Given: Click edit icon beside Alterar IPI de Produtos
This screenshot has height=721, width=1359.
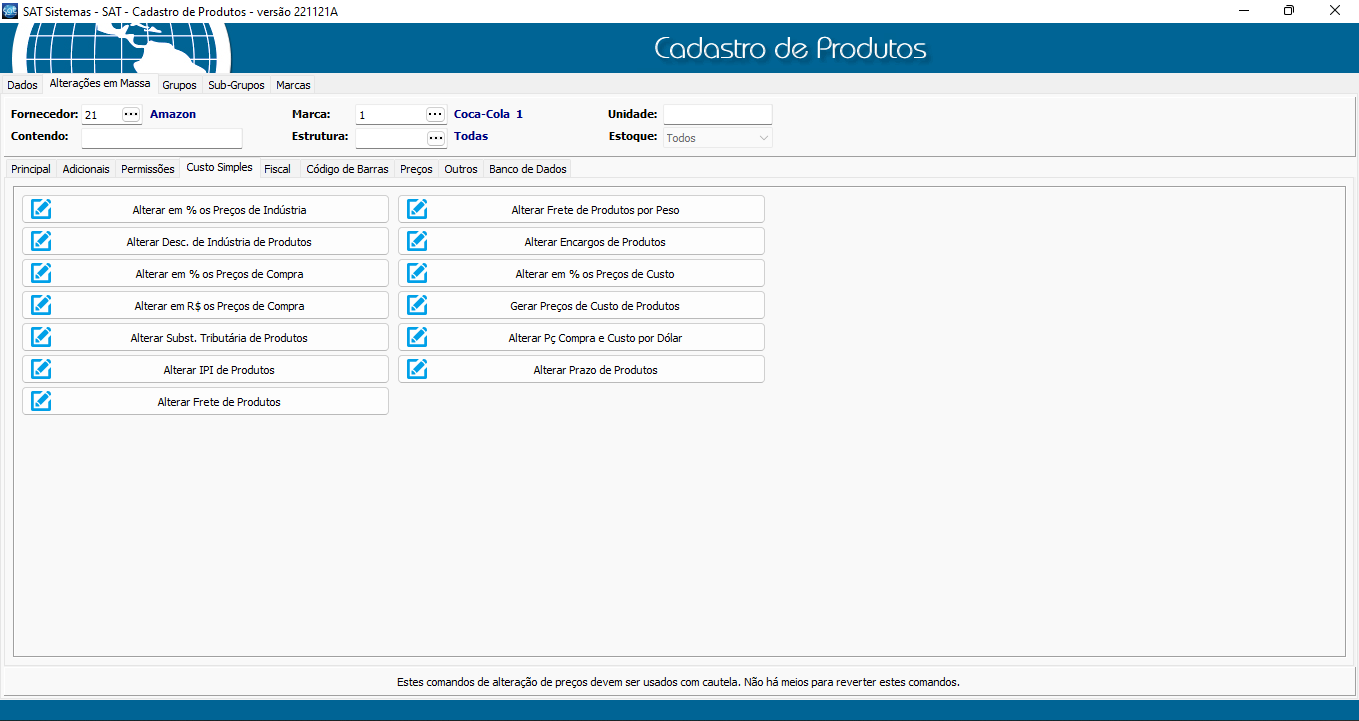Looking at the screenshot, I should coord(41,369).
